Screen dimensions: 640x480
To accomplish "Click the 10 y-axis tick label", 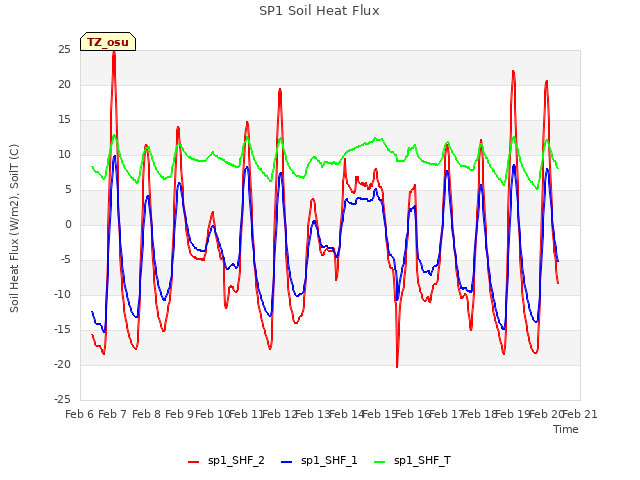I will pos(64,155).
